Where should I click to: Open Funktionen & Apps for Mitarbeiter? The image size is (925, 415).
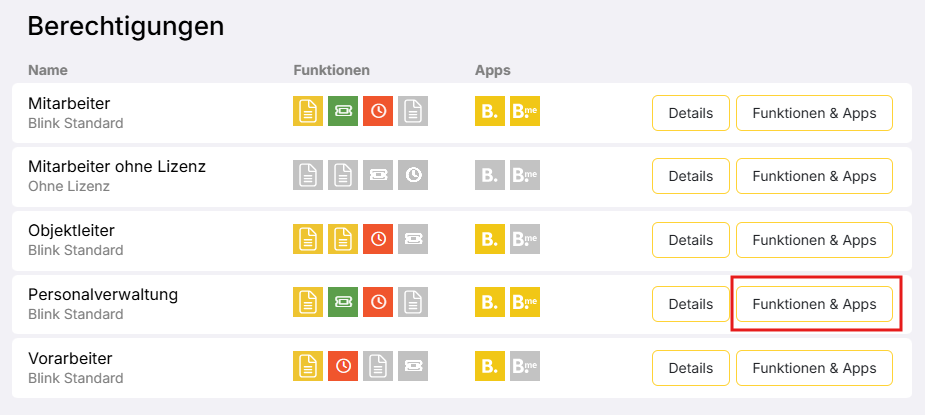pyautogui.click(x=814, y=113)
